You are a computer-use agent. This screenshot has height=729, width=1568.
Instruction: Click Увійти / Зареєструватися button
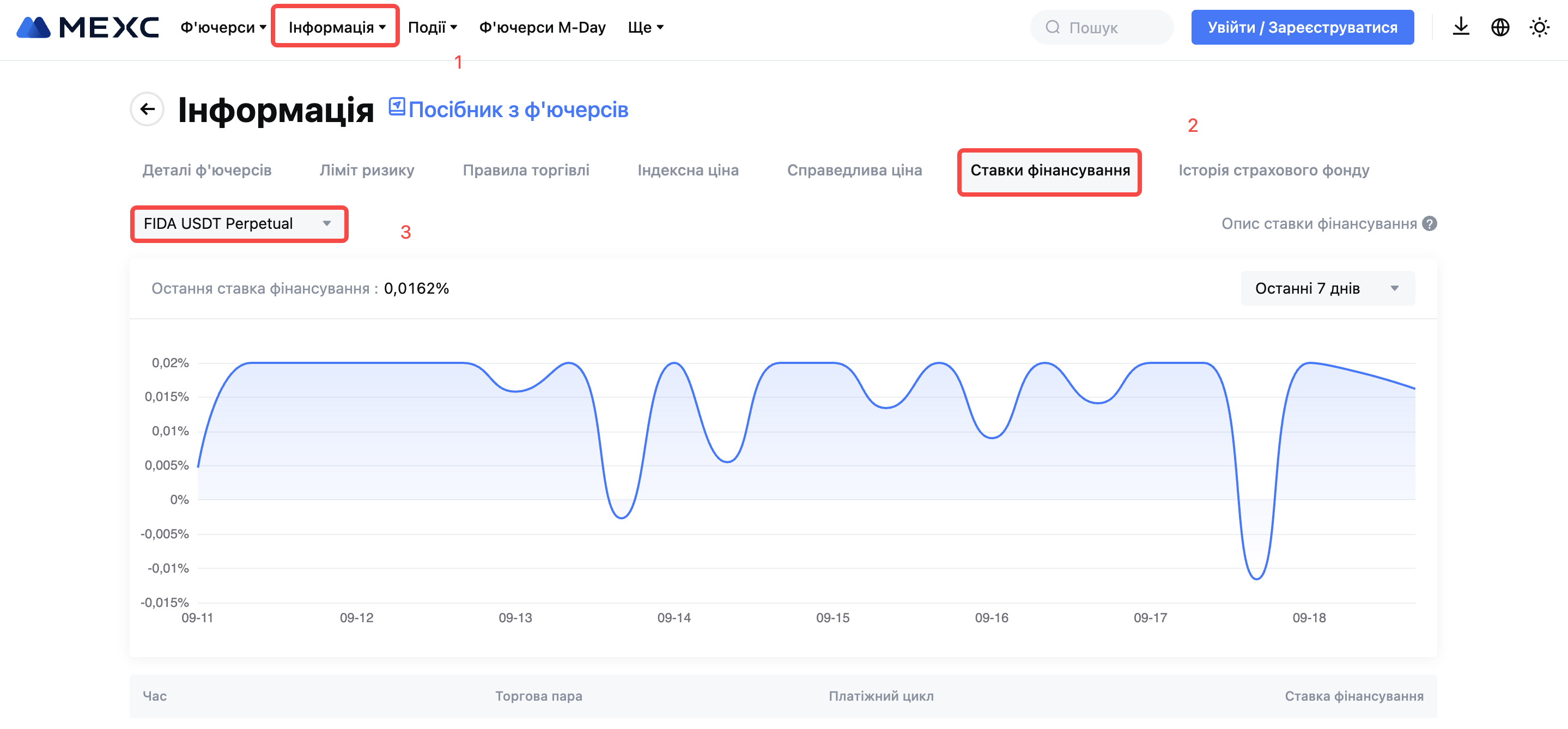click(x=1302, y=27)
